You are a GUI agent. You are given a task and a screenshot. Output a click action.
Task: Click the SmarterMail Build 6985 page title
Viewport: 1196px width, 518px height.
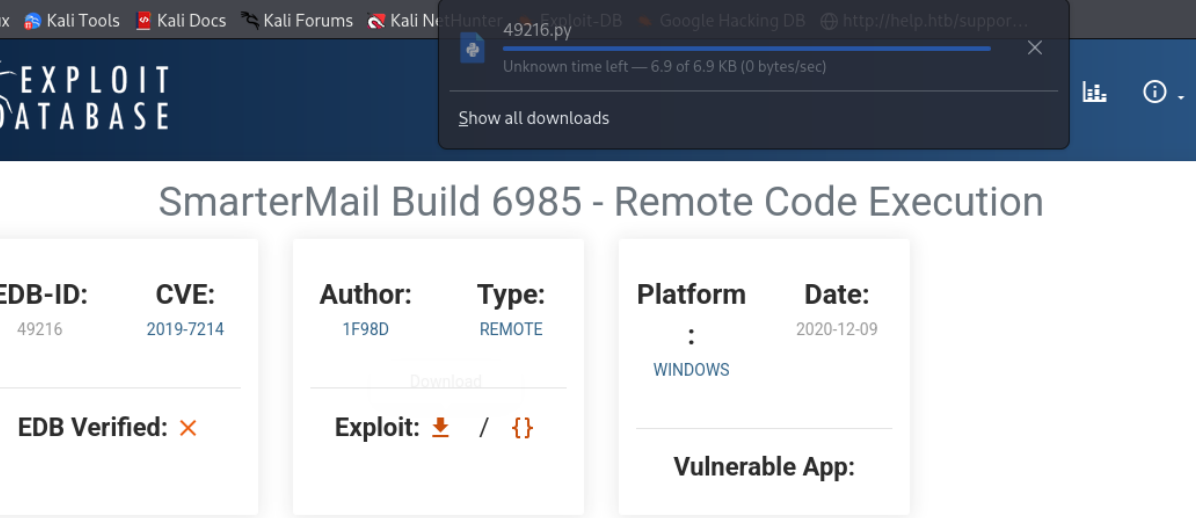tap(600, 202)
